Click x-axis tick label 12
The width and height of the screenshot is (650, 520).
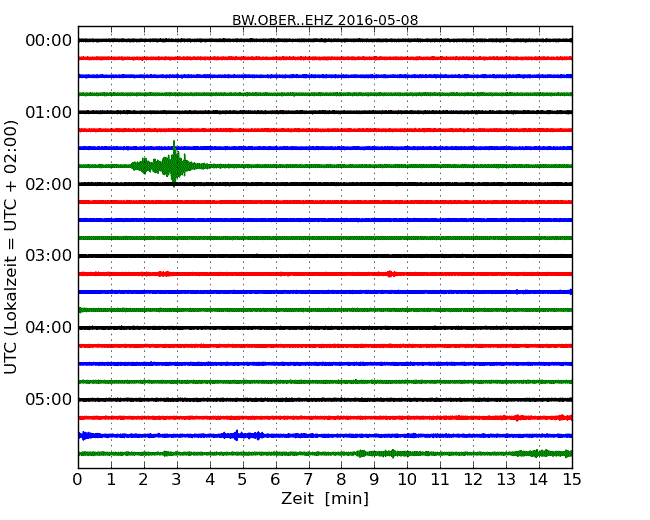pyautogui.click(x=473, y=480)
